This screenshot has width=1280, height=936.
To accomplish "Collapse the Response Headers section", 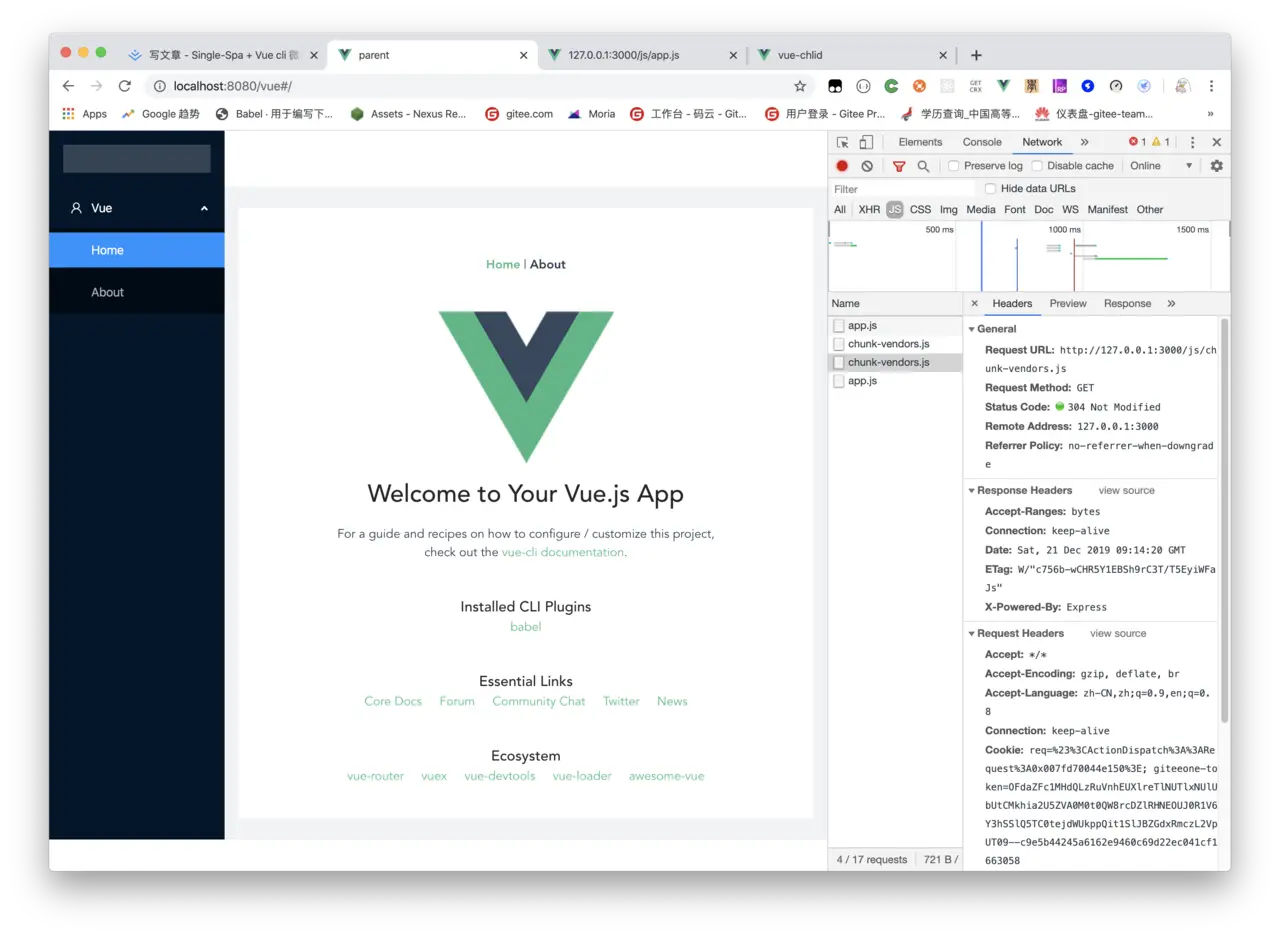I will pyautogui.click(x=971, y=491).
